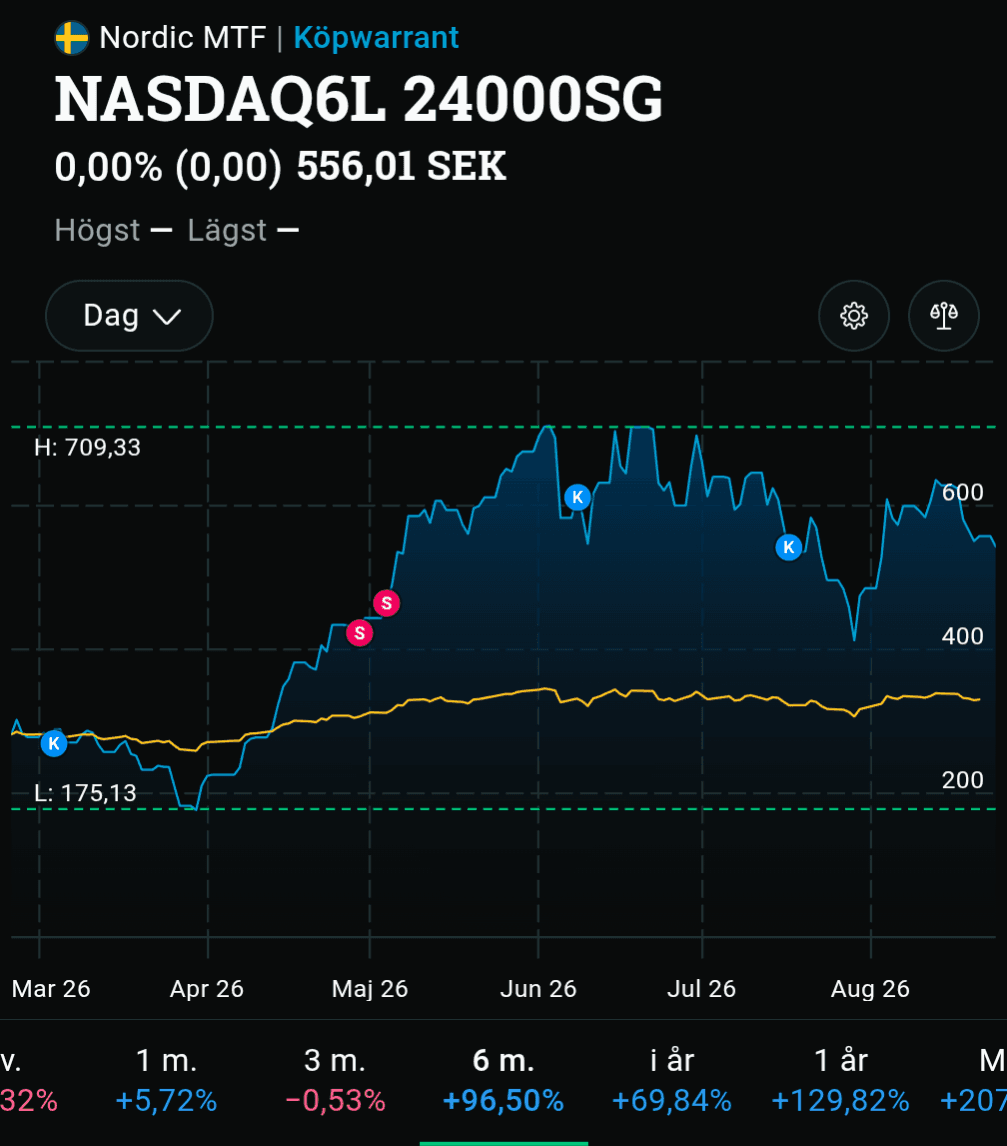
Task: Click the Maj 26 axis label
Action: pos(370,989)
